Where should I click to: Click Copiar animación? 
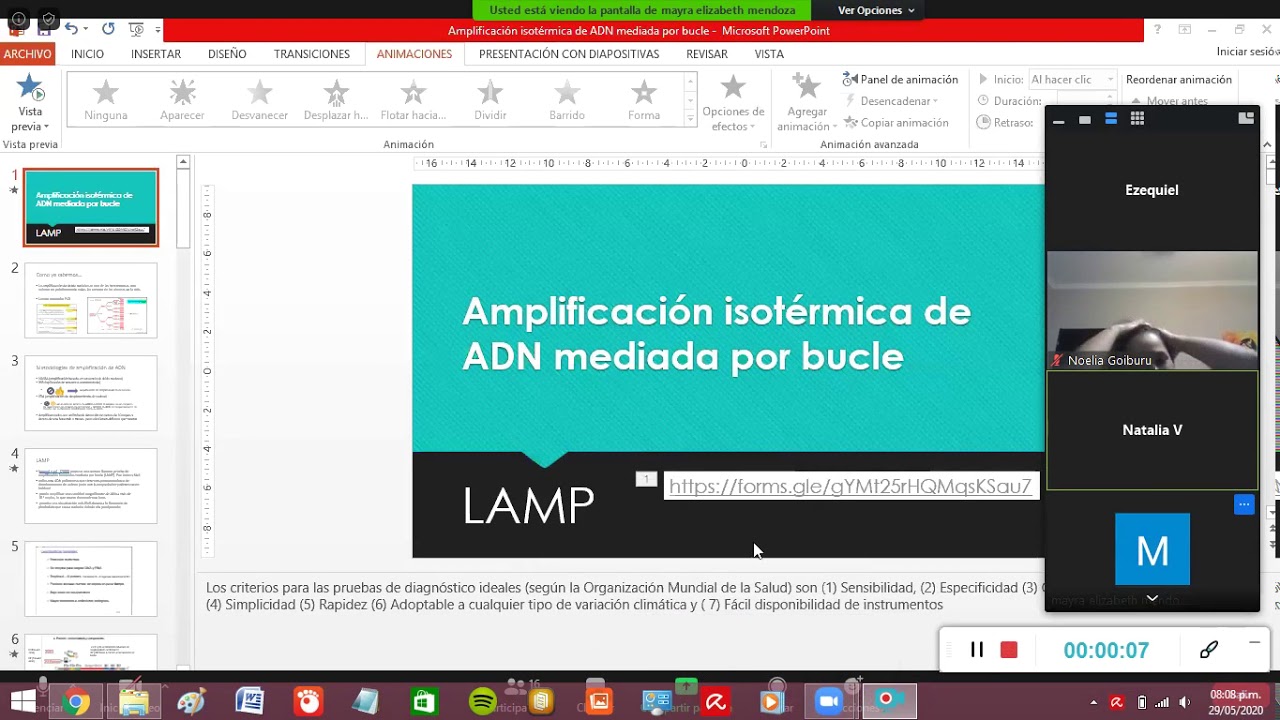tap(896, 122)
